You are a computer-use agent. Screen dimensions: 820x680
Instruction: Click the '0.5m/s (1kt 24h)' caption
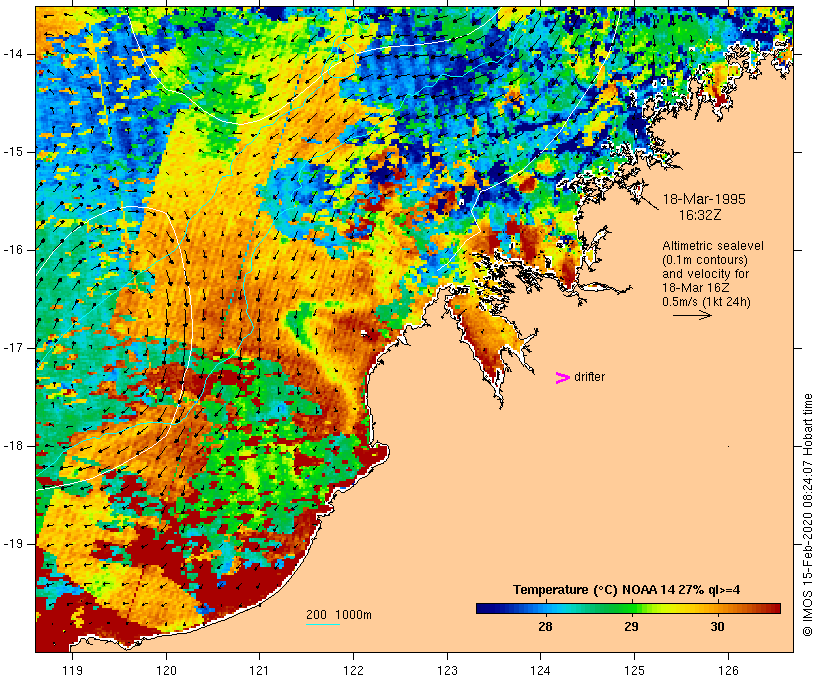coord(706,302)
